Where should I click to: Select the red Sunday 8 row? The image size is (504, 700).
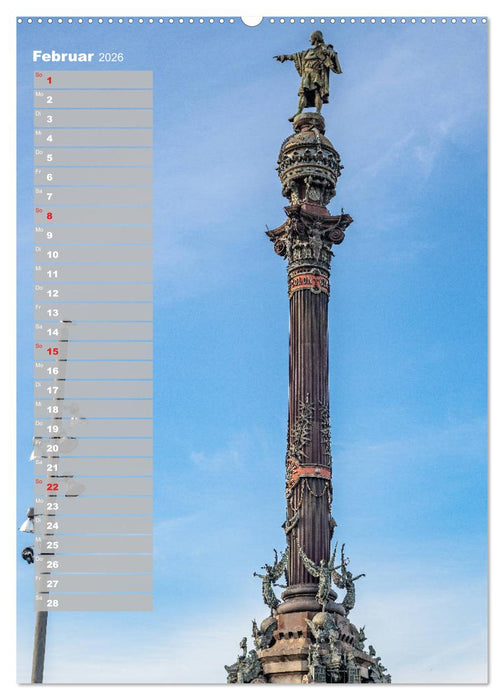point(93,215)
